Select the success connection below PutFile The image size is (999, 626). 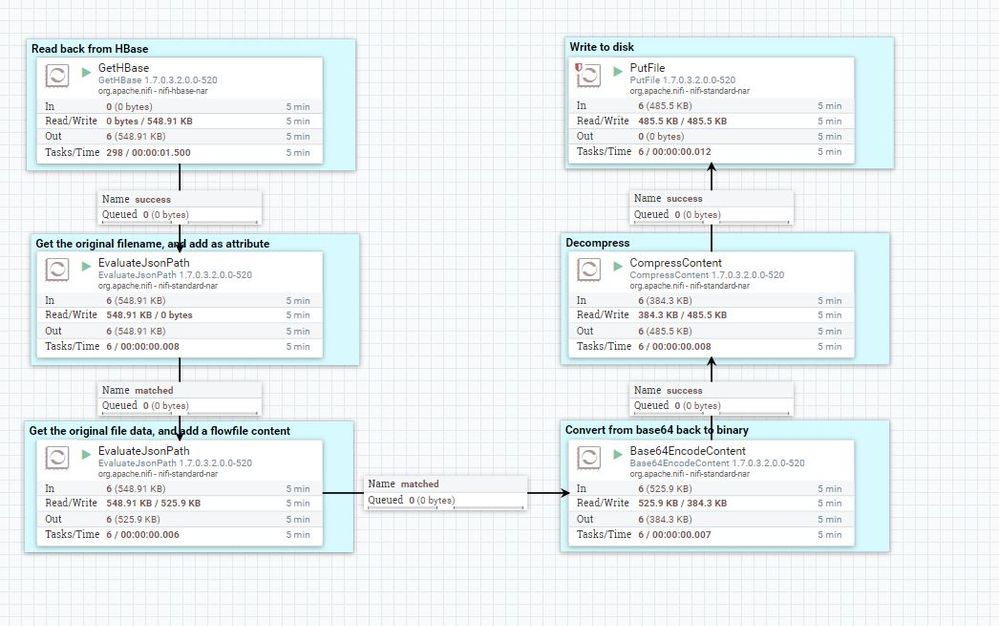point(711,207)
